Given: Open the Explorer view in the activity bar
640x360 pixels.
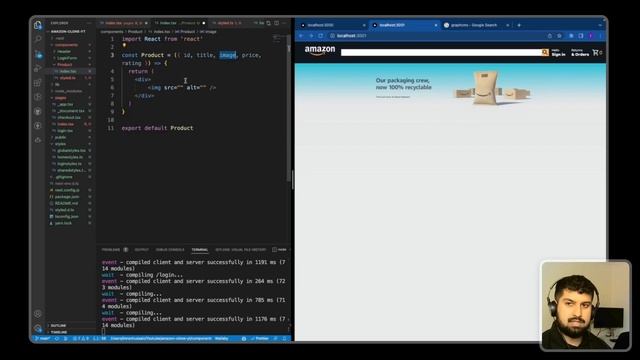Looking at the screenshot, I should click(38, 25).
